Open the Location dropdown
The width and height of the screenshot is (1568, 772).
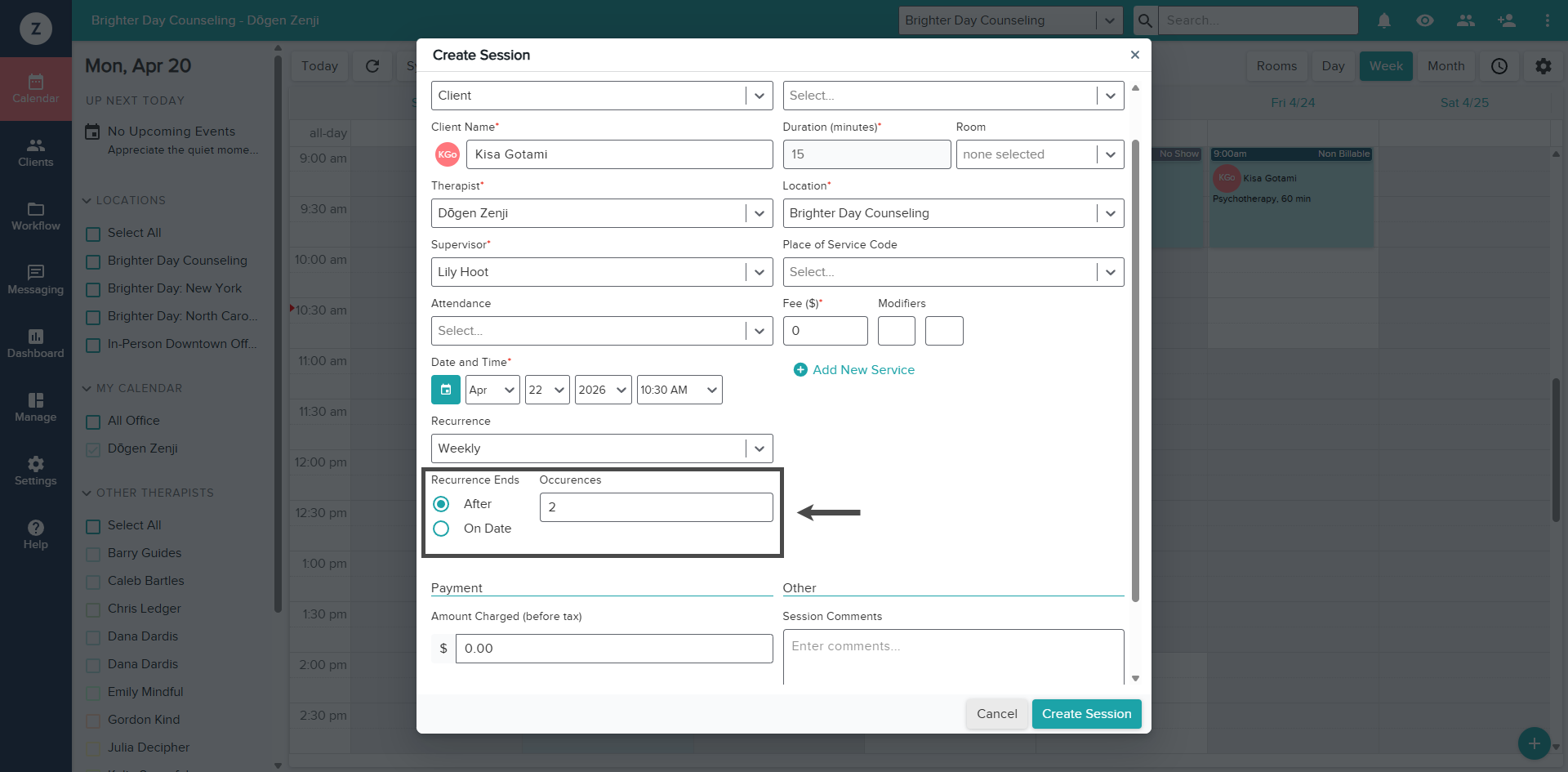(x=953, y=213)
